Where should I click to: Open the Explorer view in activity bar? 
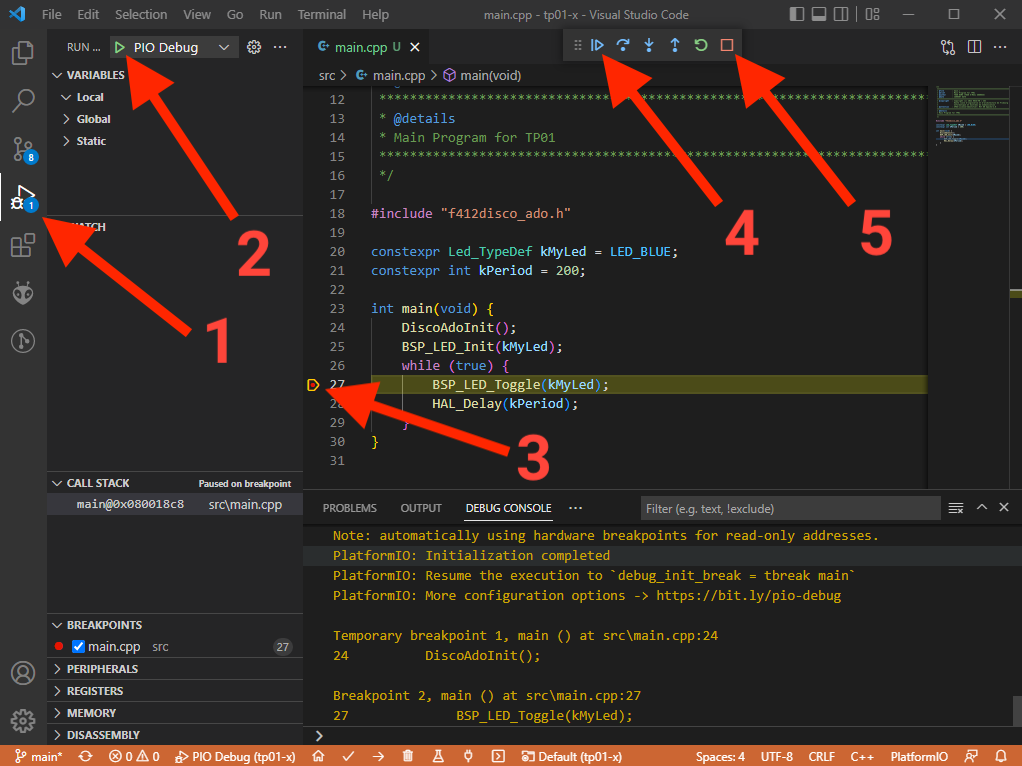[23, 53]
